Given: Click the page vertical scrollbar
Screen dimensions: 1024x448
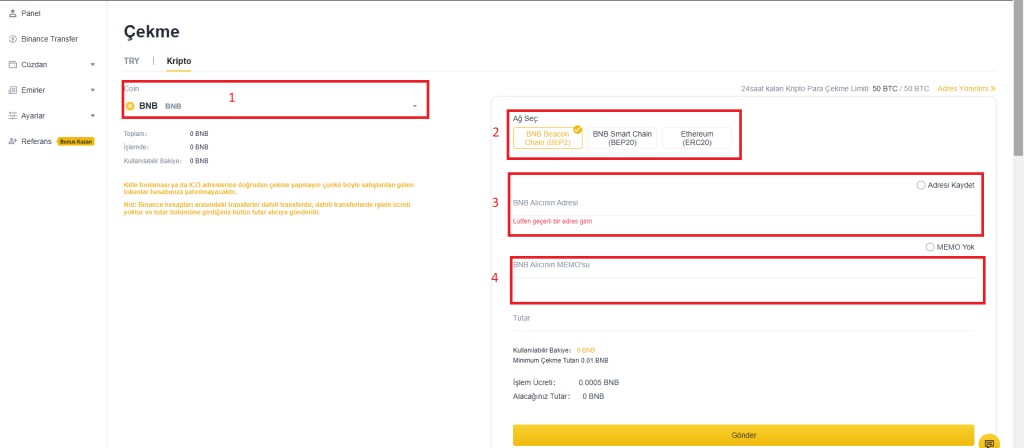Looking at the screenshot, I should click(x=1018, y=78).
